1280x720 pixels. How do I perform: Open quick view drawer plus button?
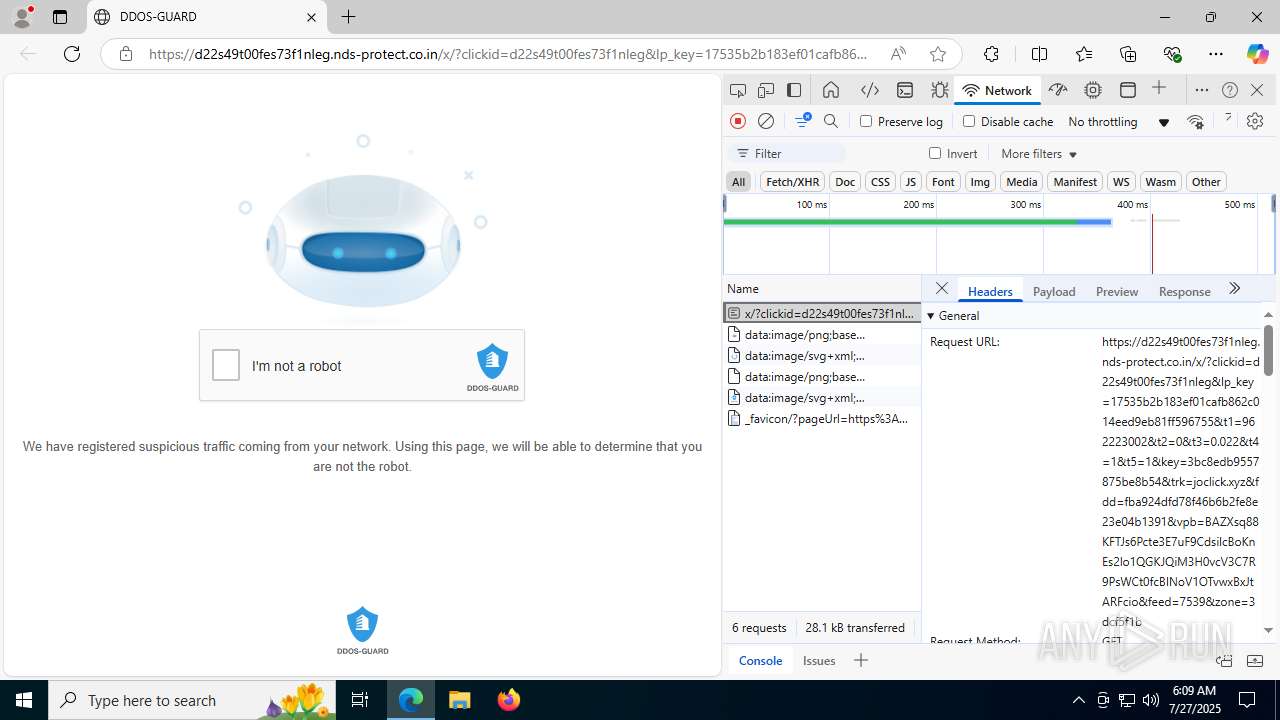coord(860,660)
